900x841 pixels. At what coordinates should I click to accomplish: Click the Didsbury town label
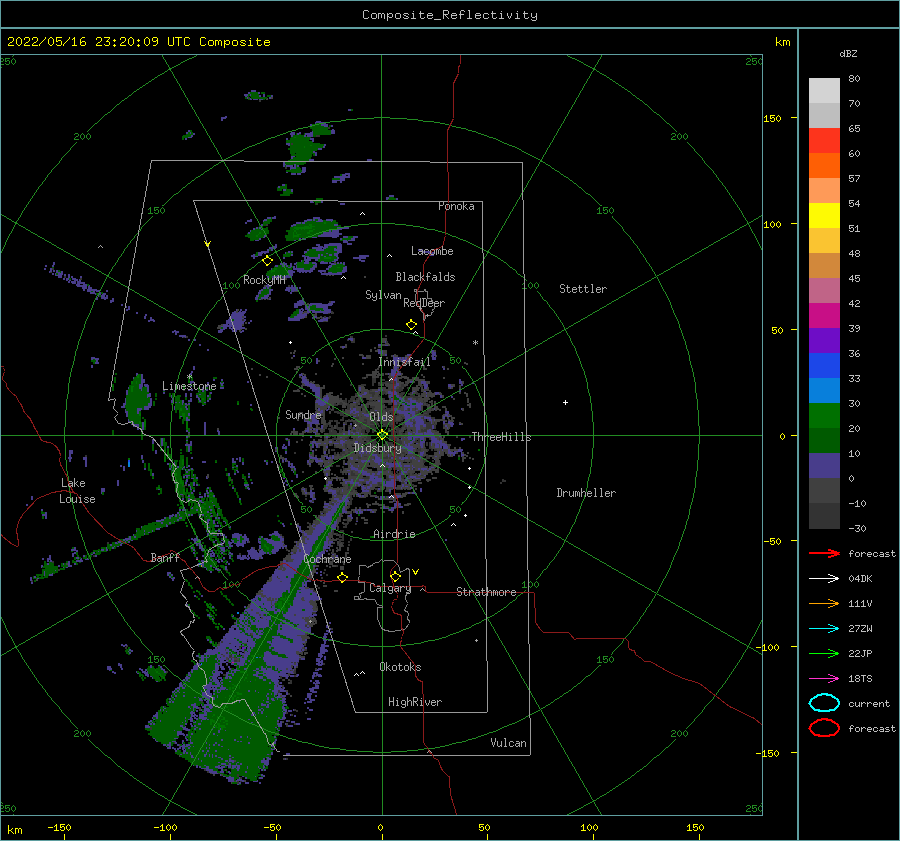point(377,448)
